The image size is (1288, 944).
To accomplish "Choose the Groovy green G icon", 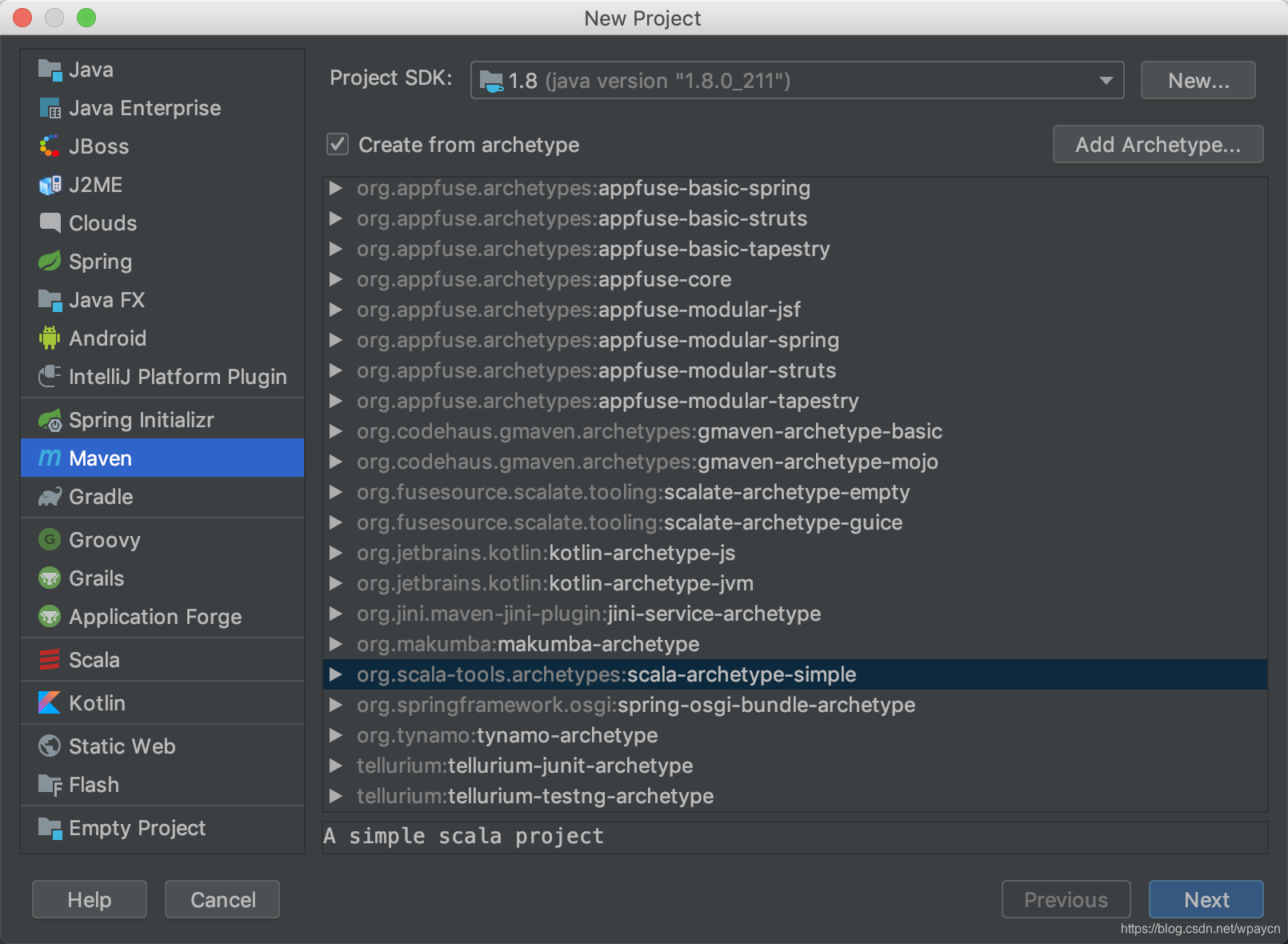I will [50, 540].
